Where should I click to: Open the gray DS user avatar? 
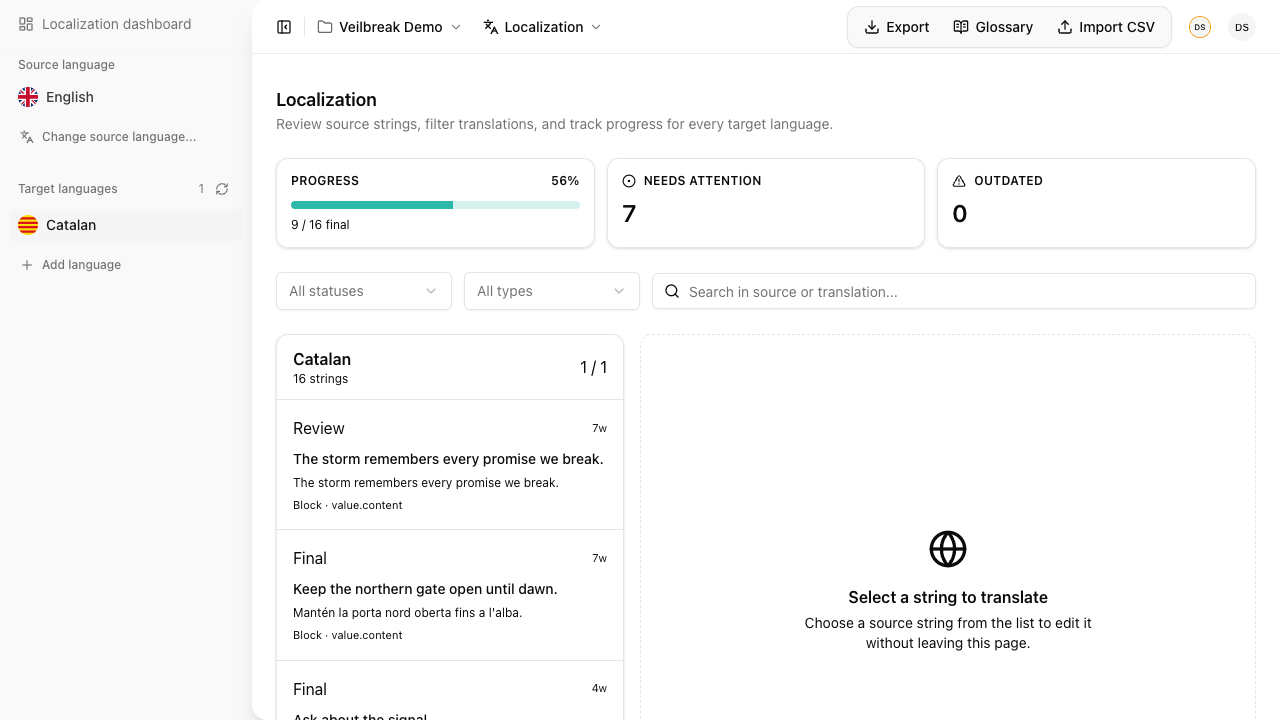[x=1242, y=27]
